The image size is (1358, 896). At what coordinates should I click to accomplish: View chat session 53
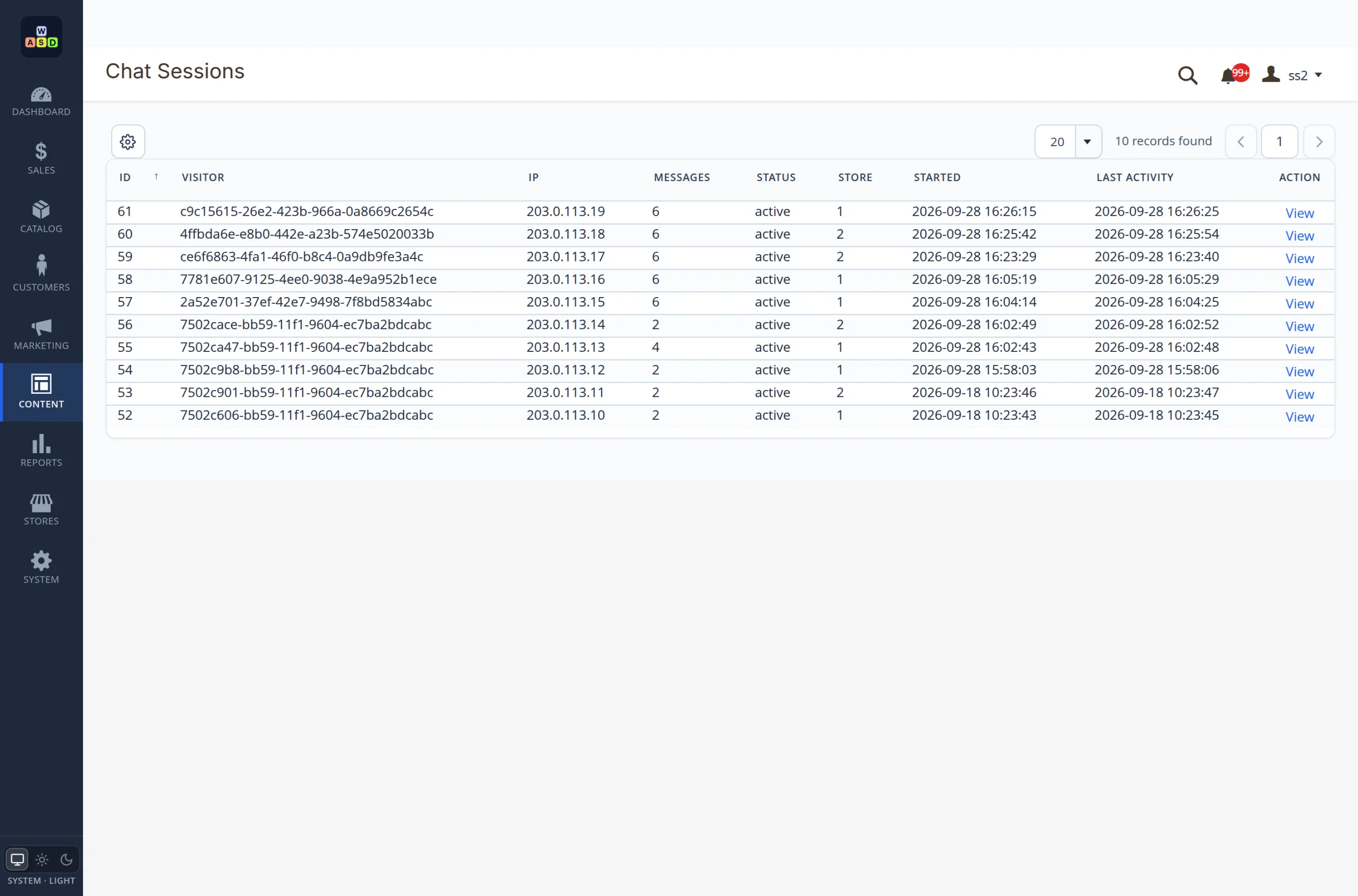1300,394
